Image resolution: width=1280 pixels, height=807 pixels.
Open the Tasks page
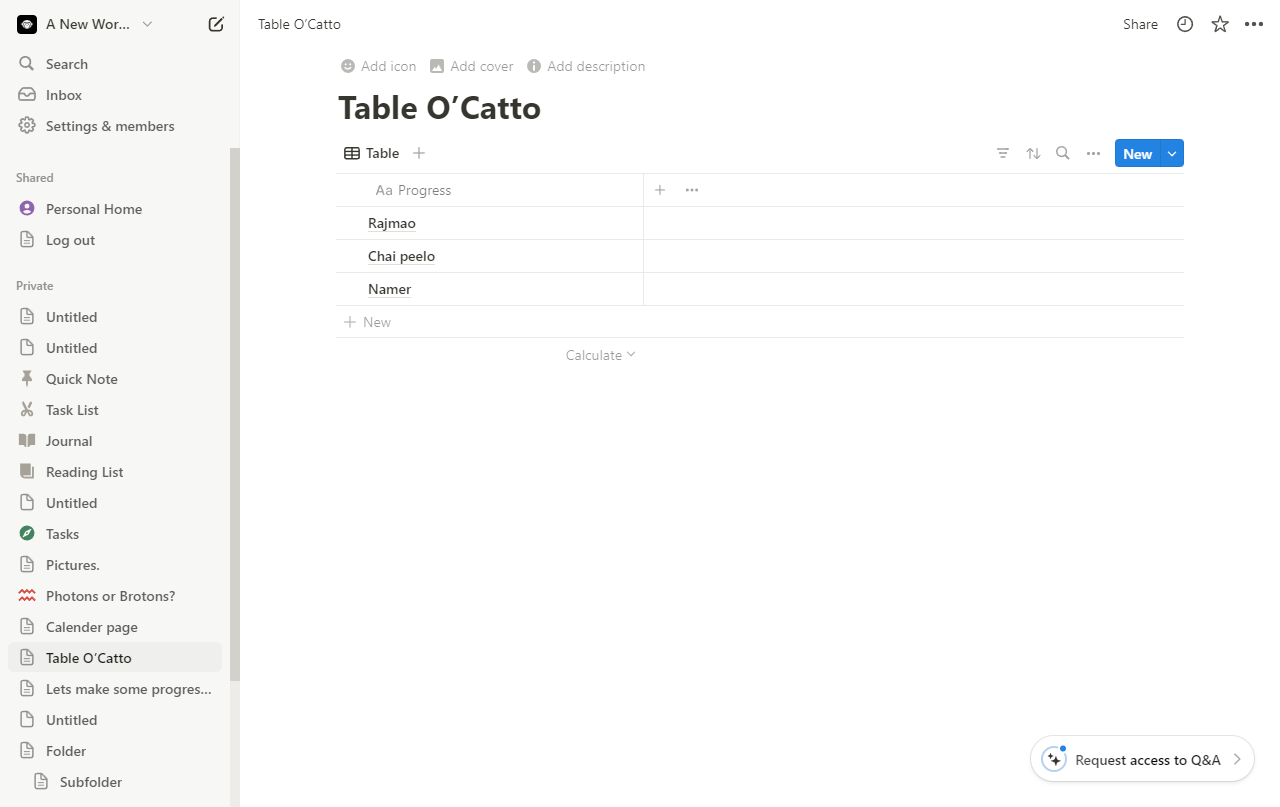(115, 534)
